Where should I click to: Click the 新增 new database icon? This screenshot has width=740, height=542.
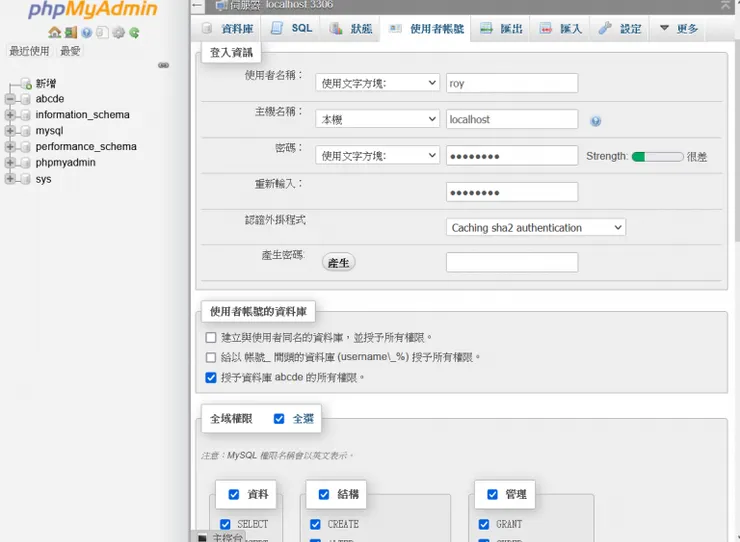(x=26, y=84)
